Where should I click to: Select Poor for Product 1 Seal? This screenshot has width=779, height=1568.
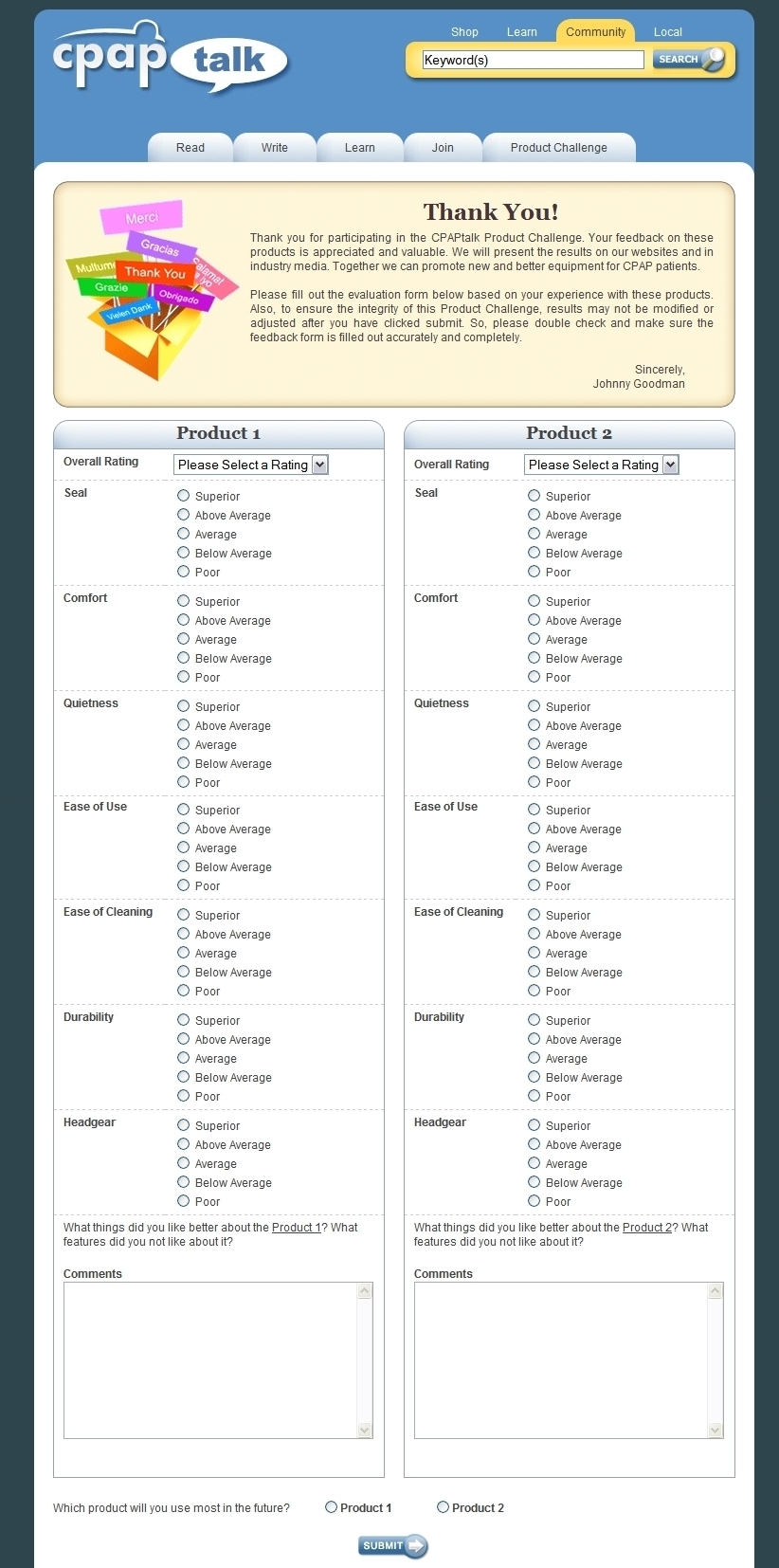[184, 572]
